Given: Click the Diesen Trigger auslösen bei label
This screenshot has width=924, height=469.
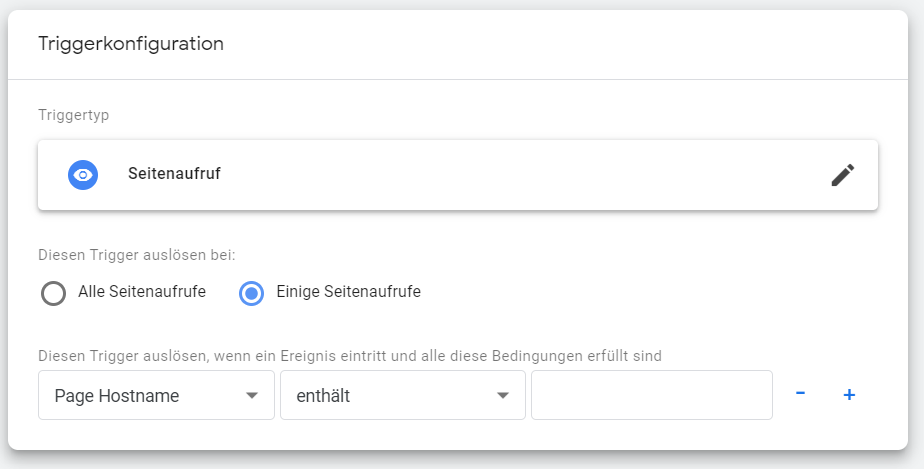Looking at the screenshot, I should click(x=137, y=255).
